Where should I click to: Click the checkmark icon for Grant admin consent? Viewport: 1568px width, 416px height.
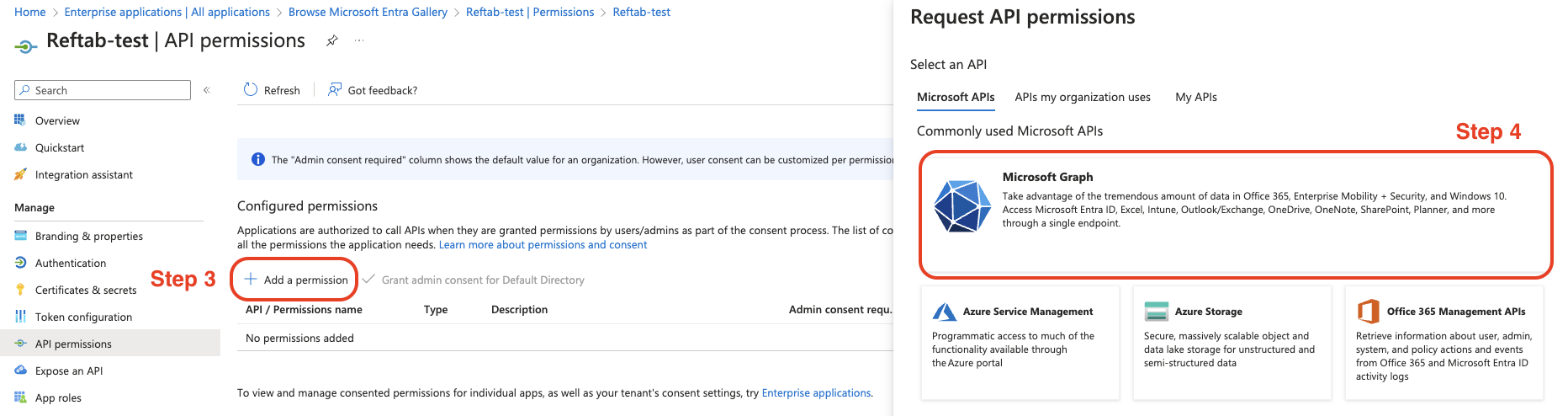[368, 279]
